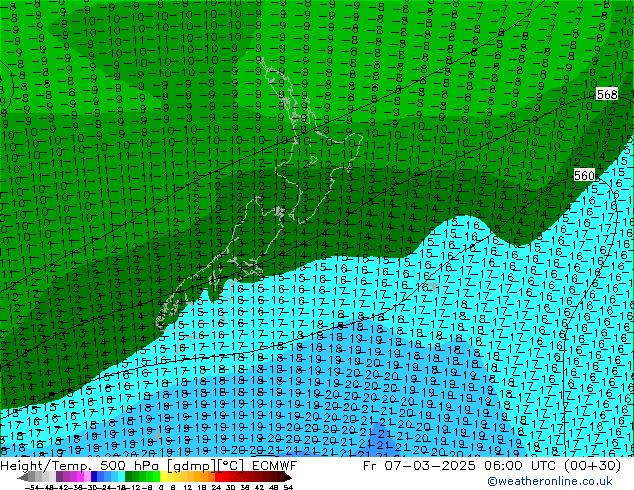
Task: Click the 560 height contour label
Action: click(x=584, y=175)
